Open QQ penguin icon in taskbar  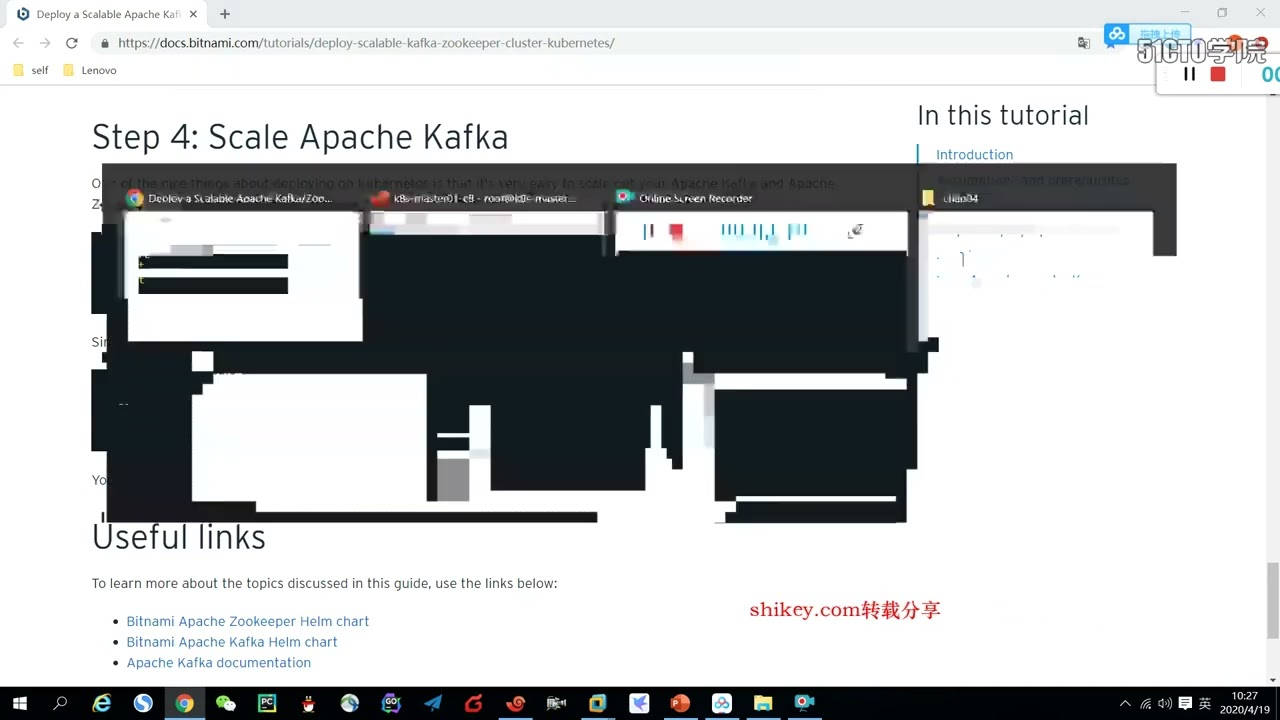(308, 703)
